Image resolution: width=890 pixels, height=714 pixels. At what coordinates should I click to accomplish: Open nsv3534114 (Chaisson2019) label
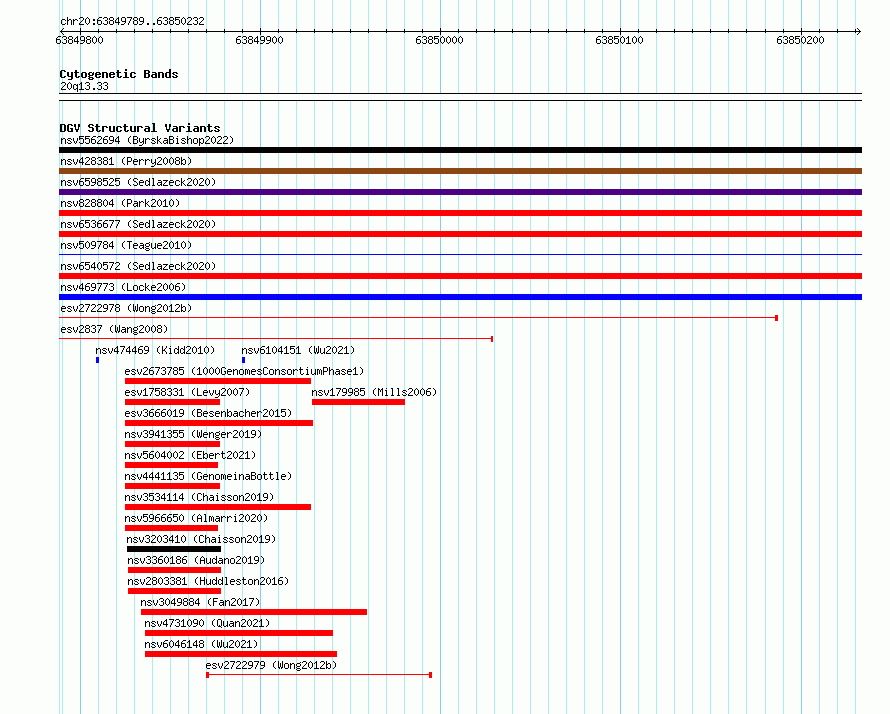(199, 497)
